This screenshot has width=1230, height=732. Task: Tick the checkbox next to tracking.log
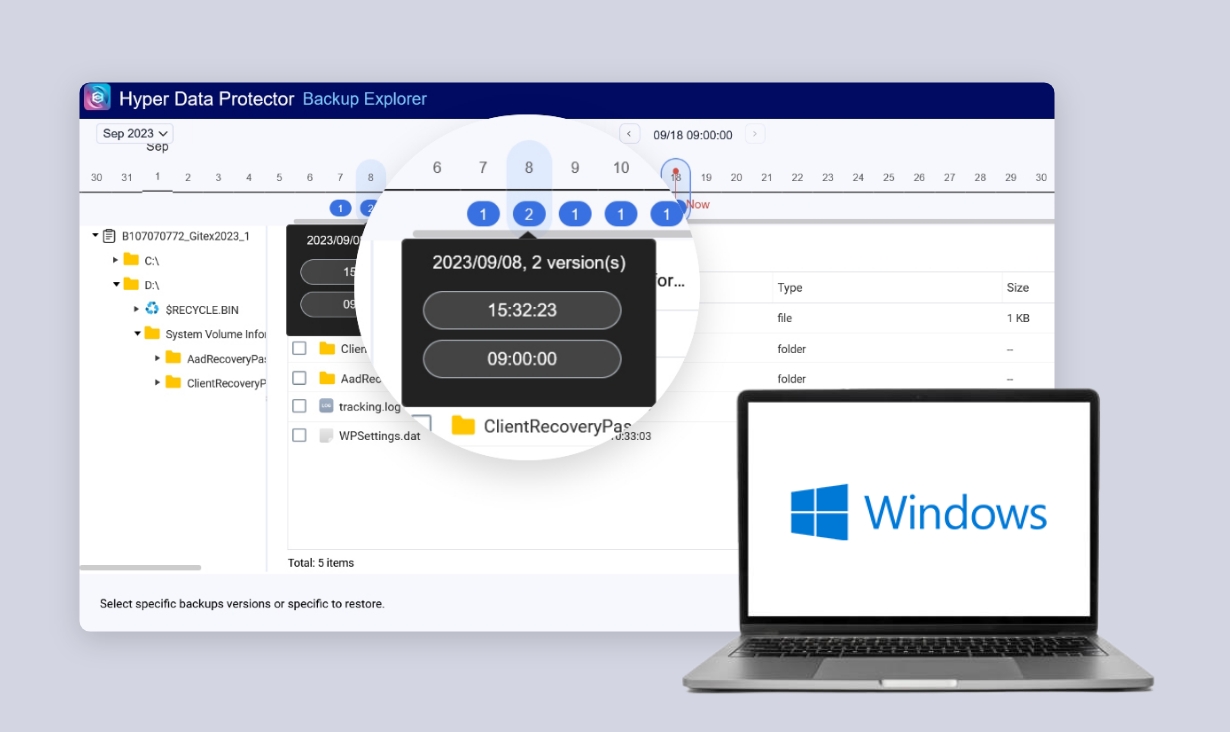pyautogui.click(x=299, y=406)
